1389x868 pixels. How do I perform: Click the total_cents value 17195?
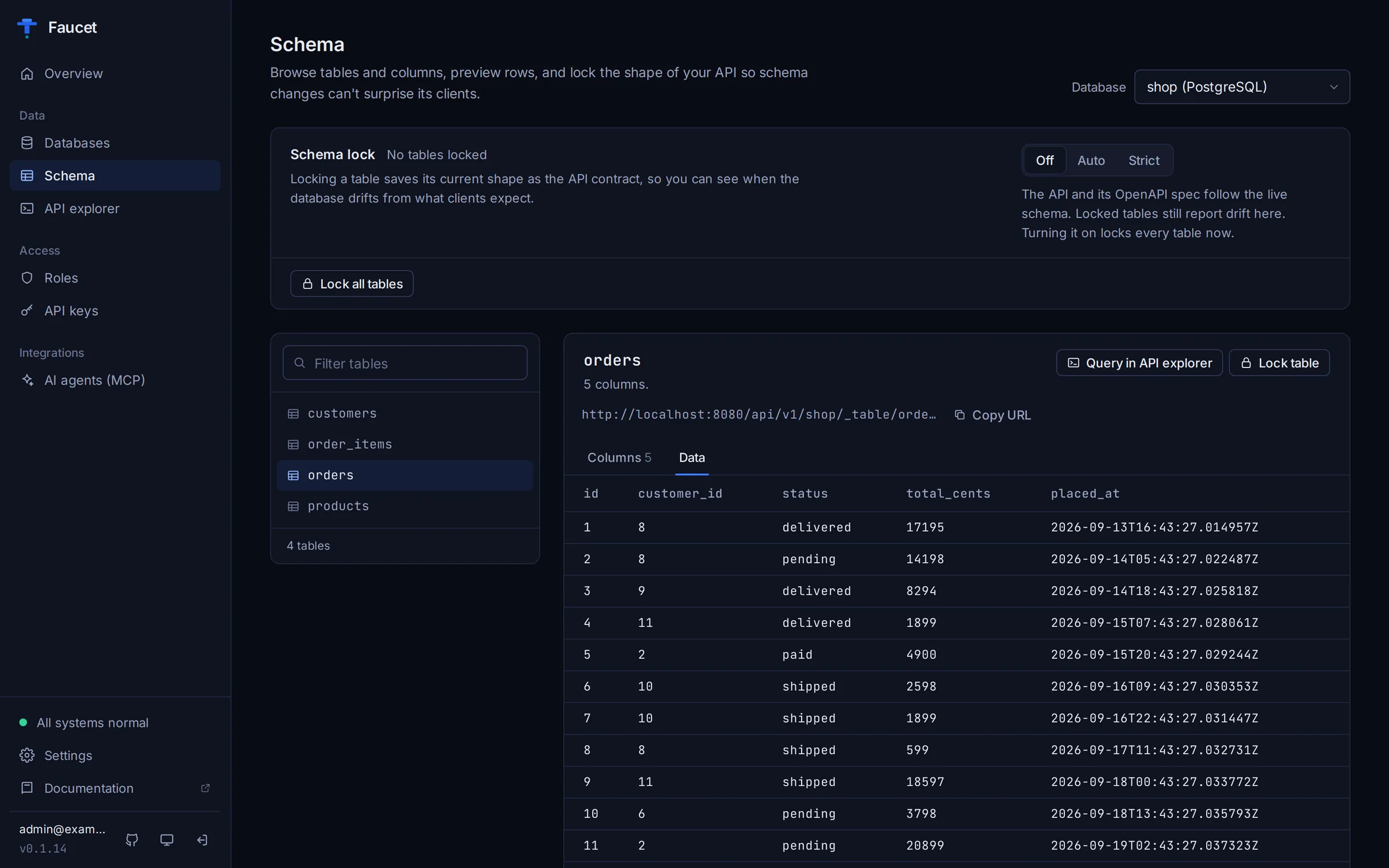tap(925, 527)
